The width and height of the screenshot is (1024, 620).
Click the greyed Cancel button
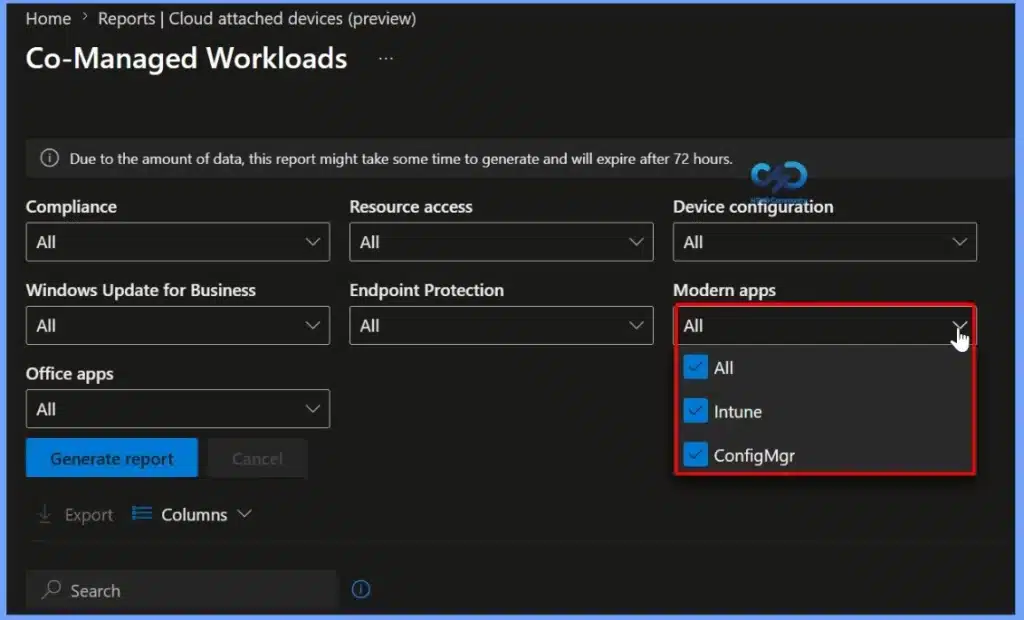click(257, 458)
